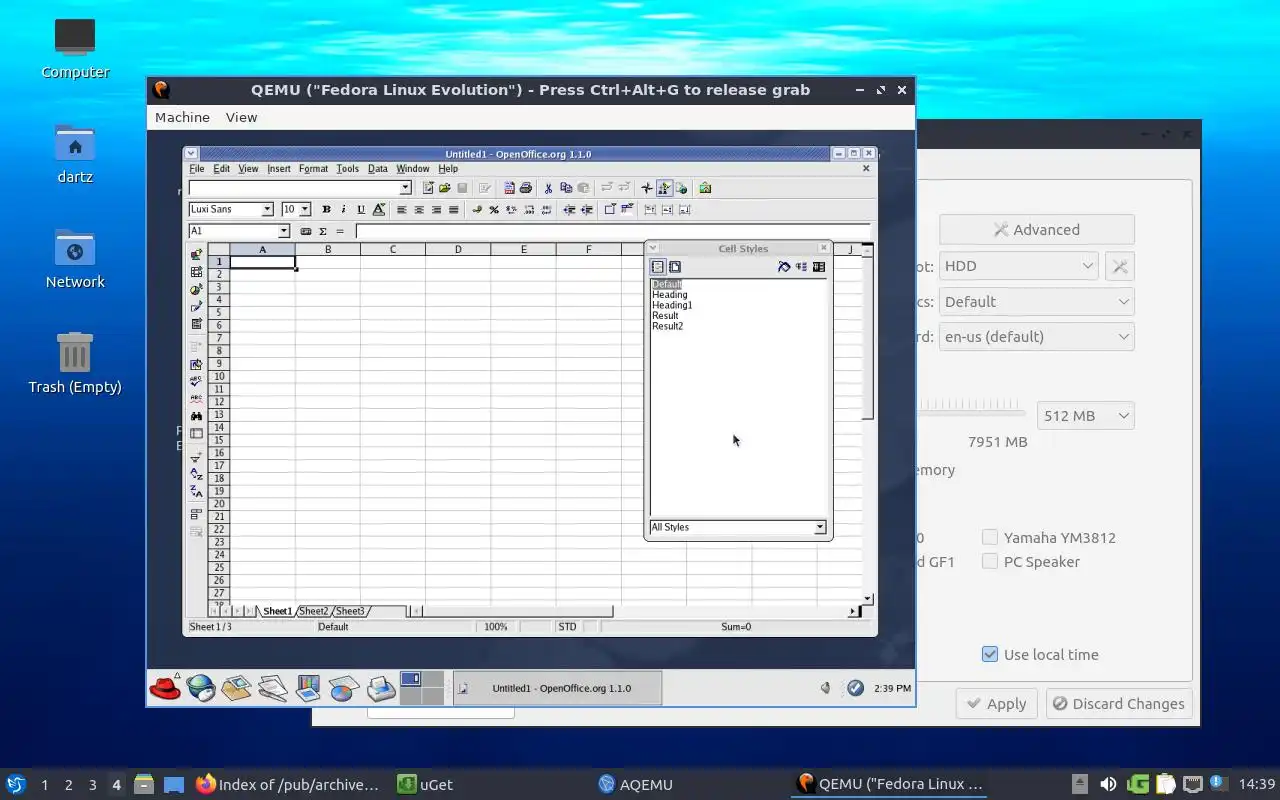1280x800 pixels.
Task: Click the Sum sigma icon
Action: tap(323, 231)
